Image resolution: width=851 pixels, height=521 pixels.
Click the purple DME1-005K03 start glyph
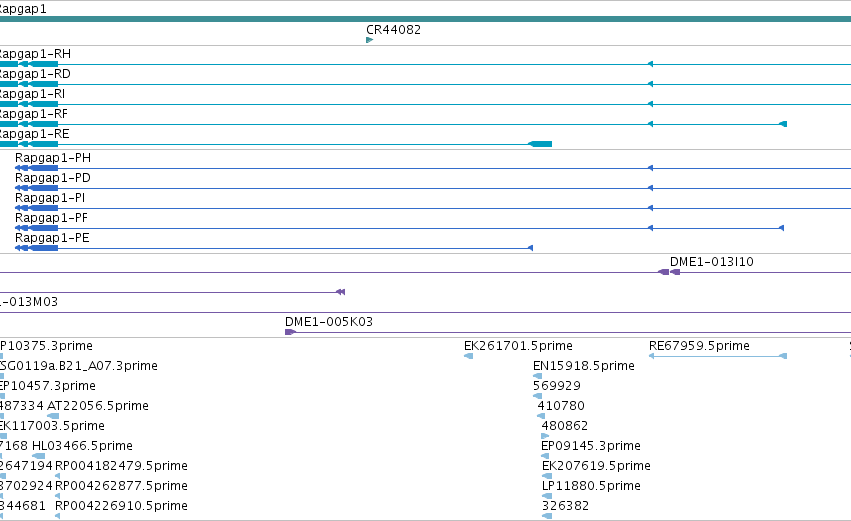coord(290,332)
